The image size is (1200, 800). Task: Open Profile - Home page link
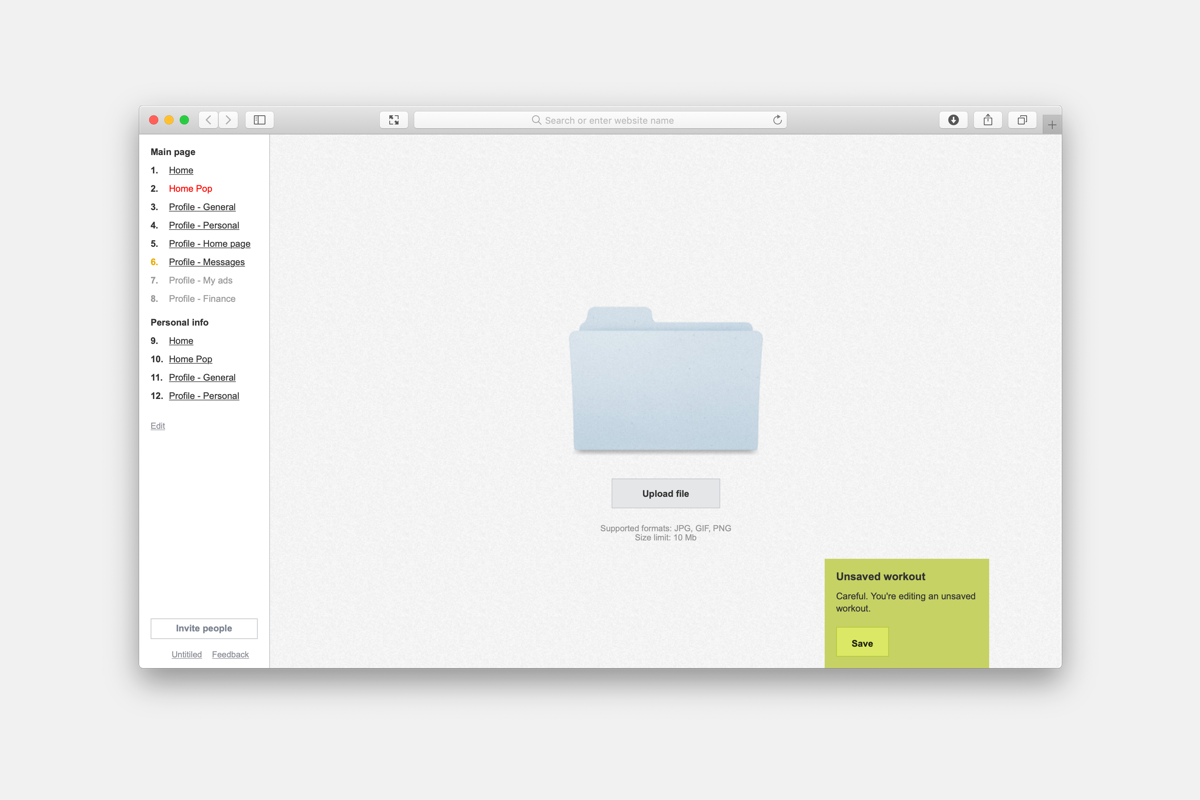pos(209,244)
